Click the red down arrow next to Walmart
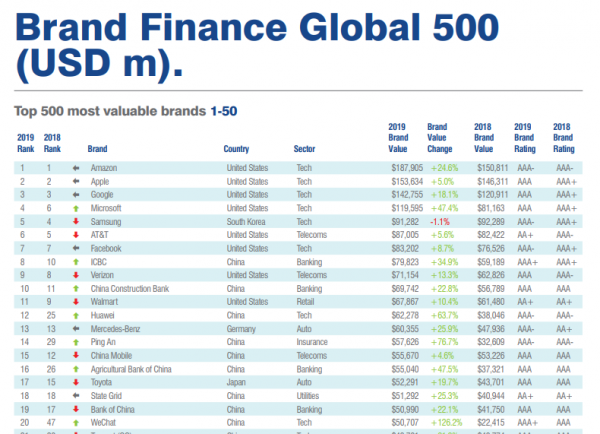 tap(76, 302)
